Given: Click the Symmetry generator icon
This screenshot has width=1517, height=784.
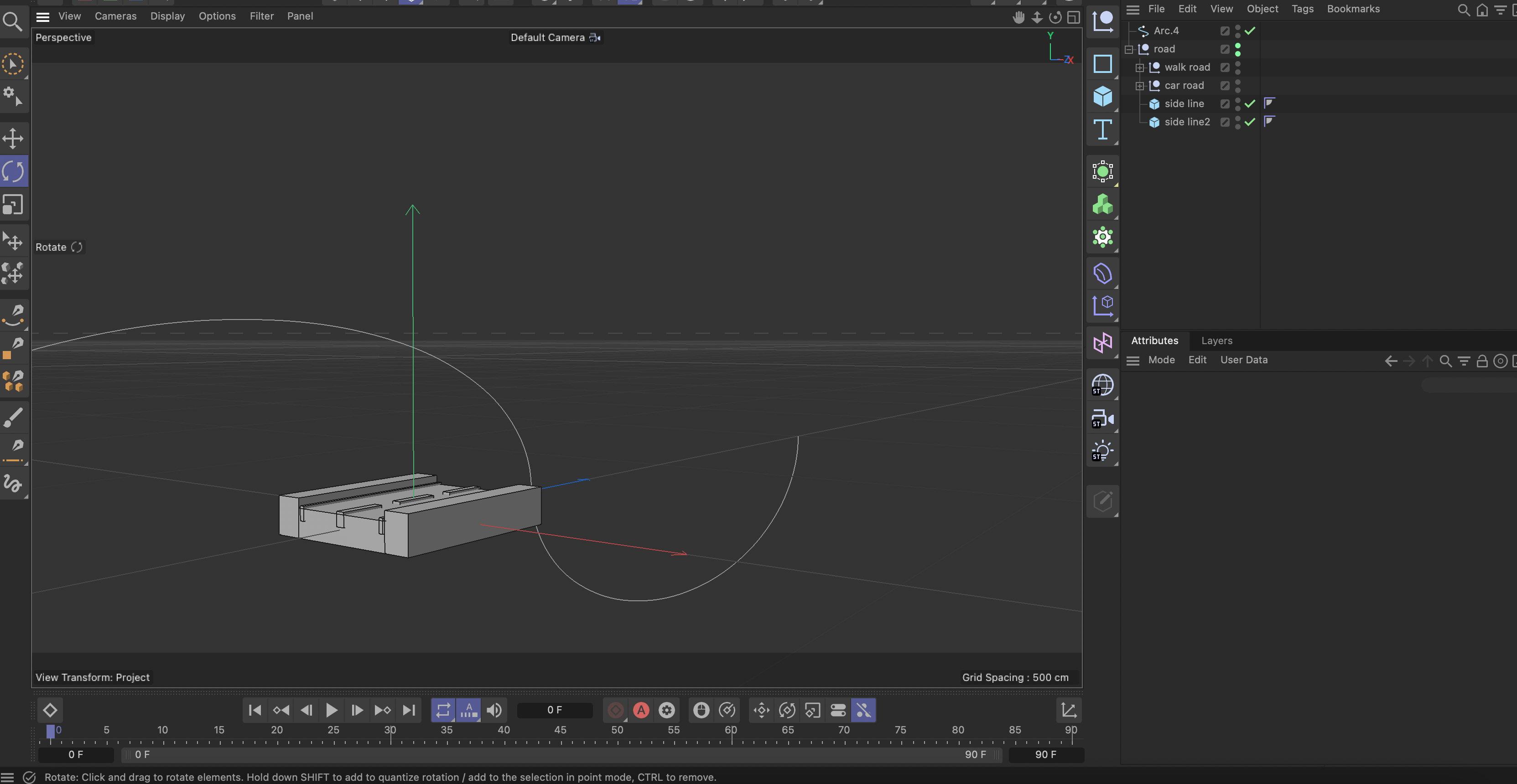Looking at the screenshot, I should (1102, 343).
